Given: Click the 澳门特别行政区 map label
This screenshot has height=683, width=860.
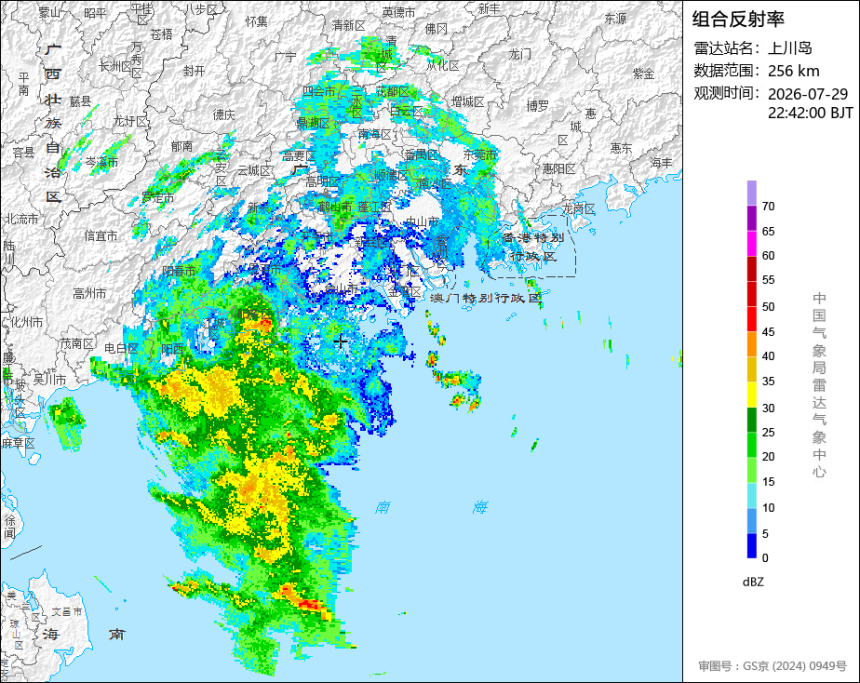Looking at the screenshot, I should (485, 298).
